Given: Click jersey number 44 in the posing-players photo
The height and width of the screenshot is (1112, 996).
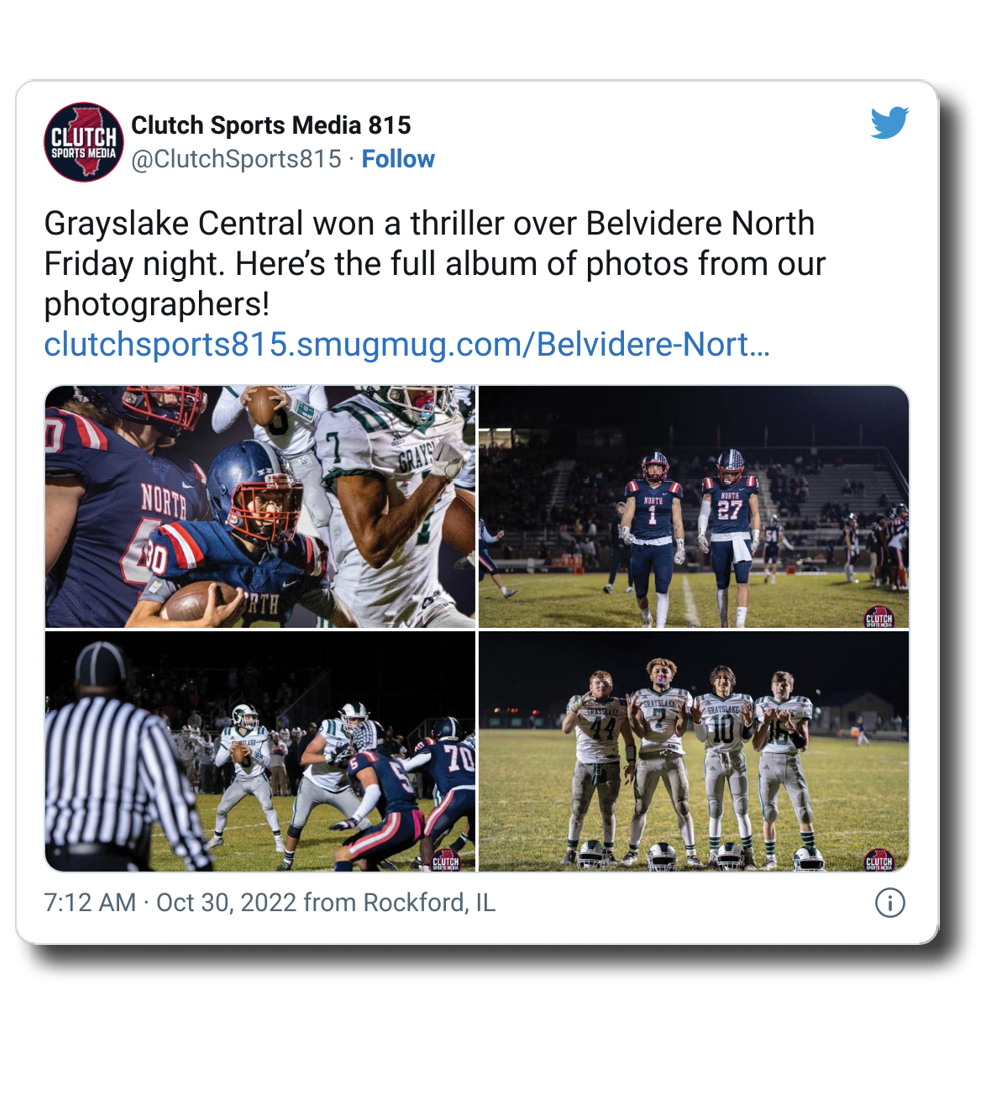Looking at the screenshot, I should pyautogui.click(x=602, y=729).
